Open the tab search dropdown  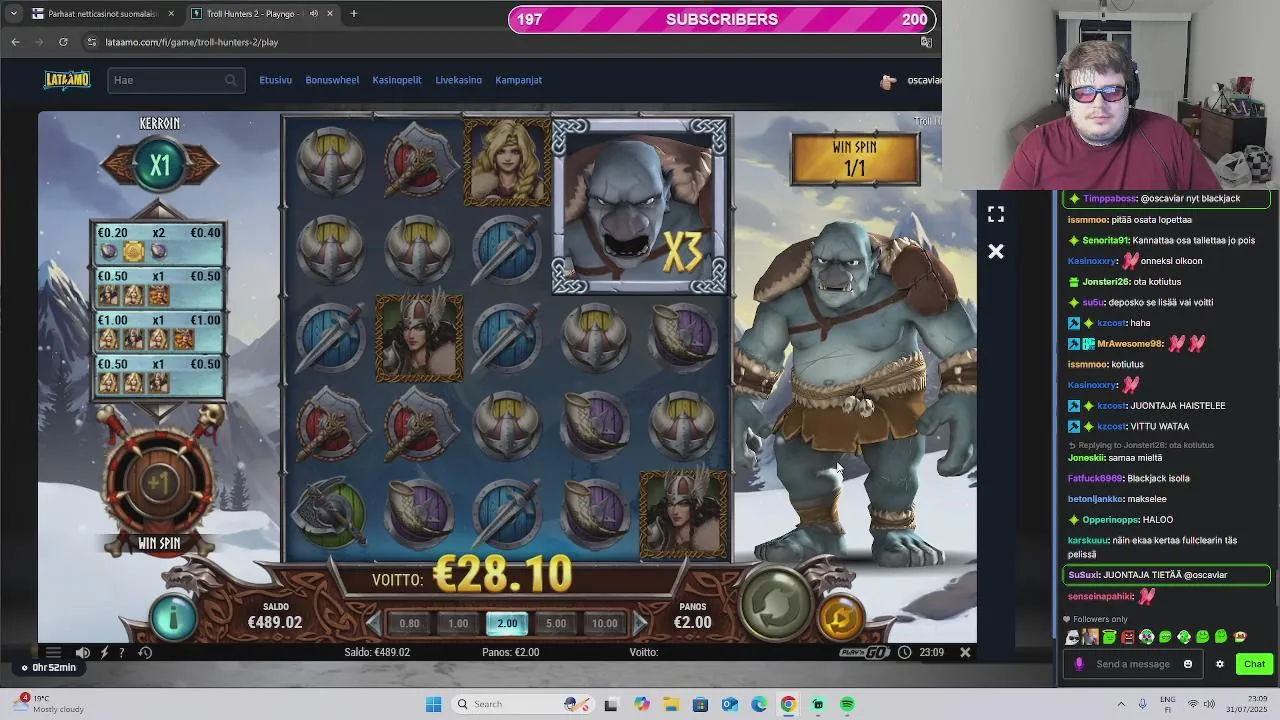[x=13, y=14]
